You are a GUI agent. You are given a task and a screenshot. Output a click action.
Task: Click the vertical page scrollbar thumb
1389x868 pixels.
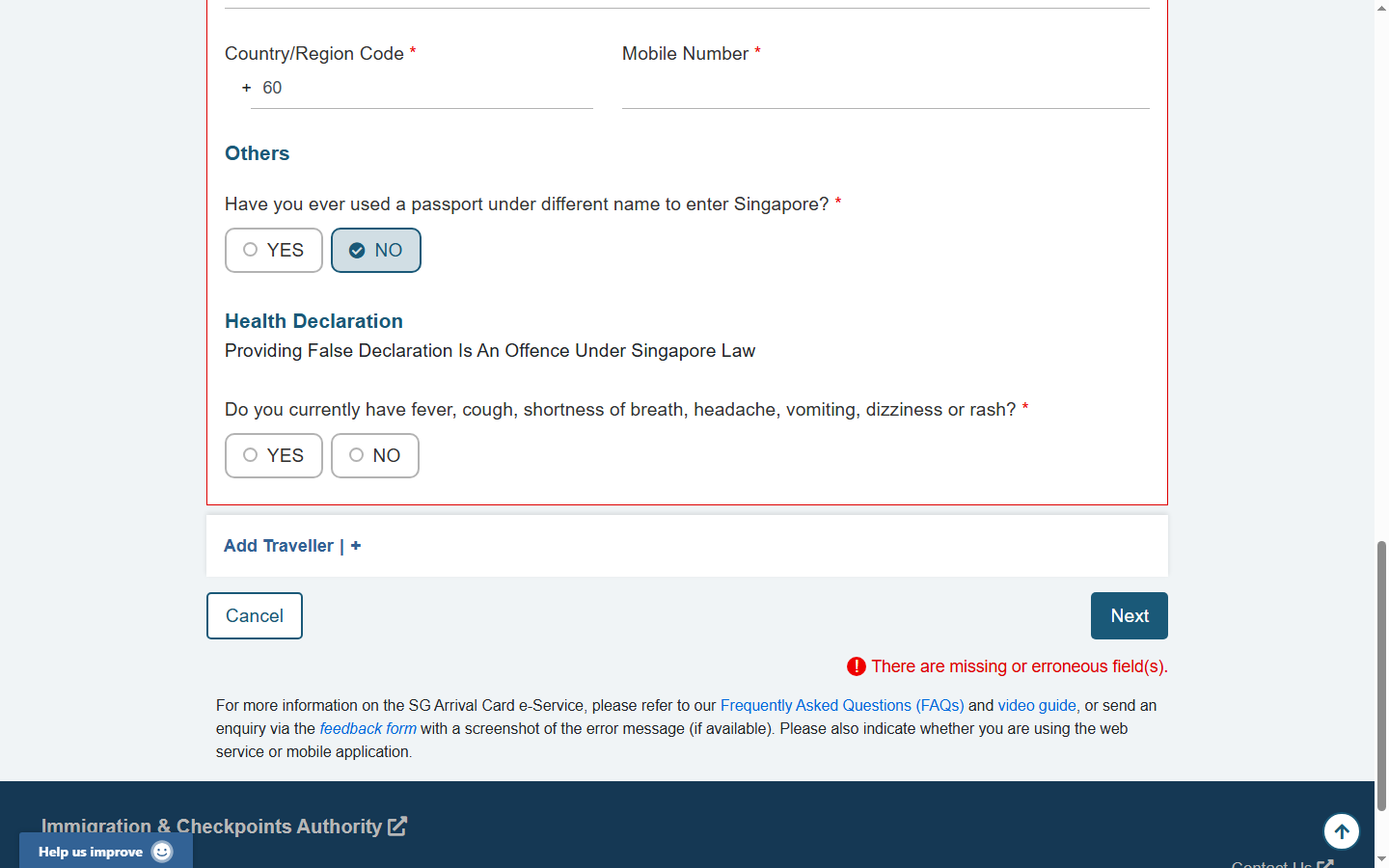coord(1381,675)
